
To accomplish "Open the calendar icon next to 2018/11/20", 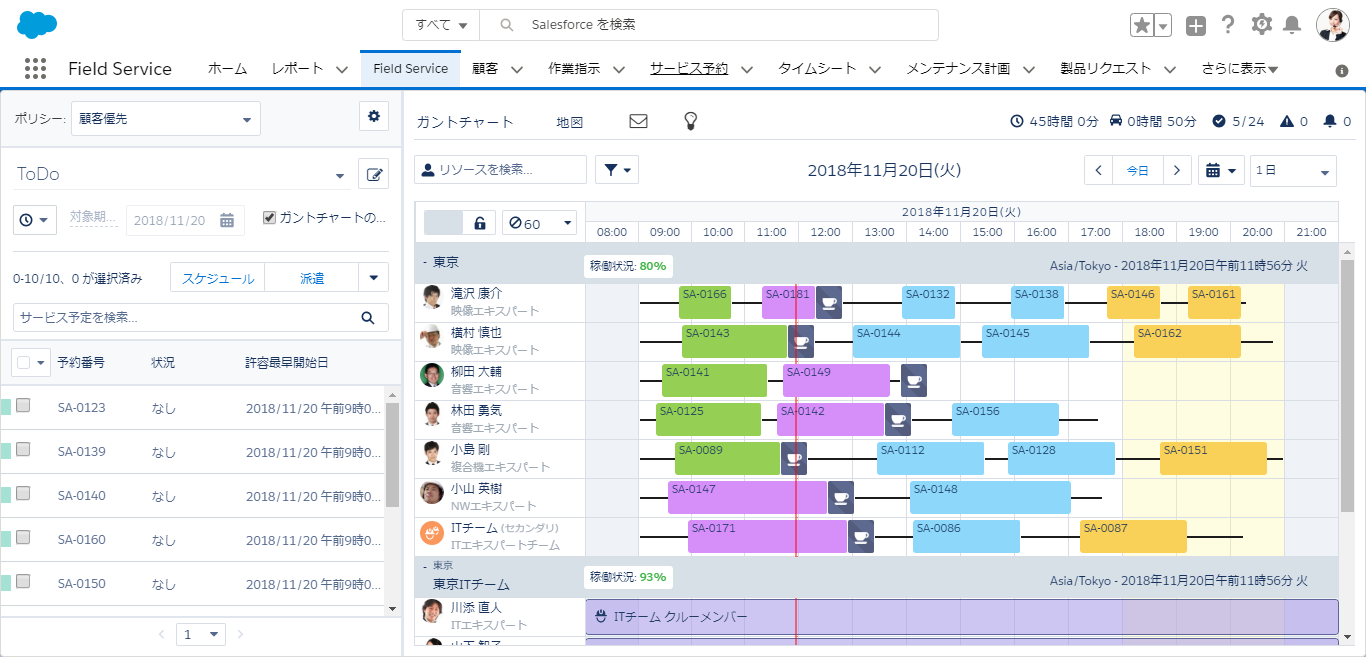I will 227,220.
